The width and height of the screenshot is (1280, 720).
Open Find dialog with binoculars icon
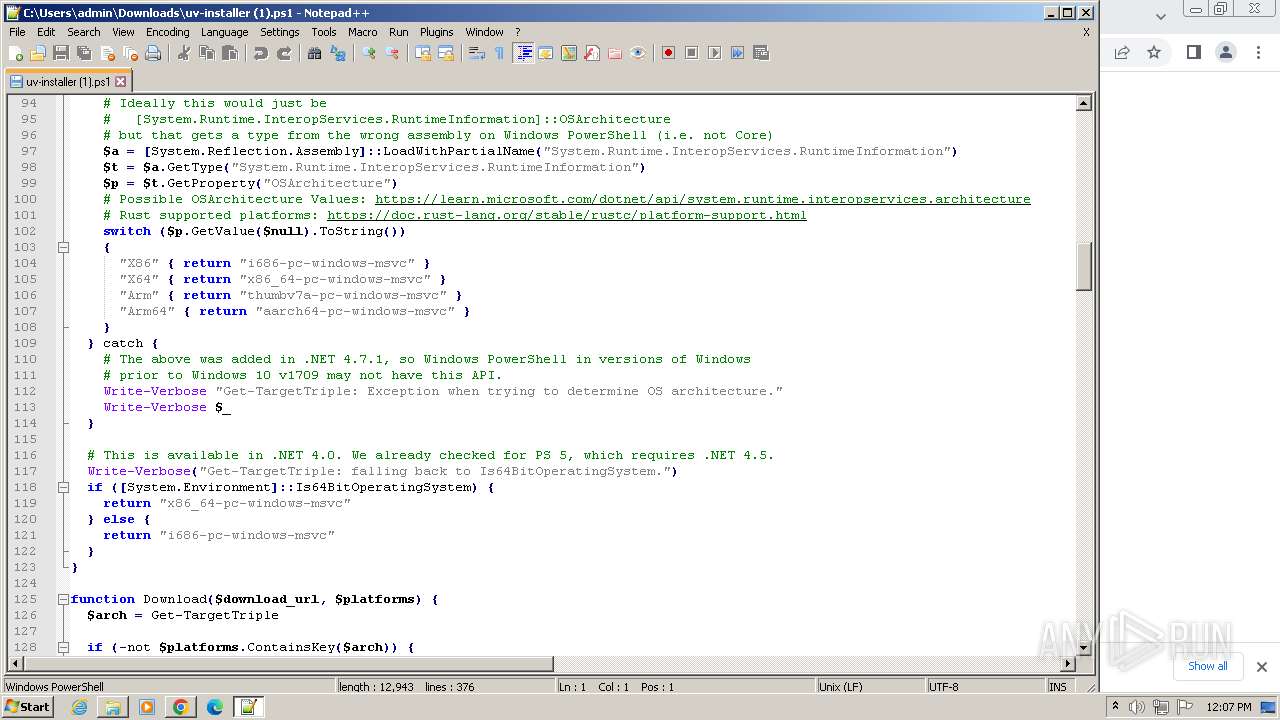315,53
